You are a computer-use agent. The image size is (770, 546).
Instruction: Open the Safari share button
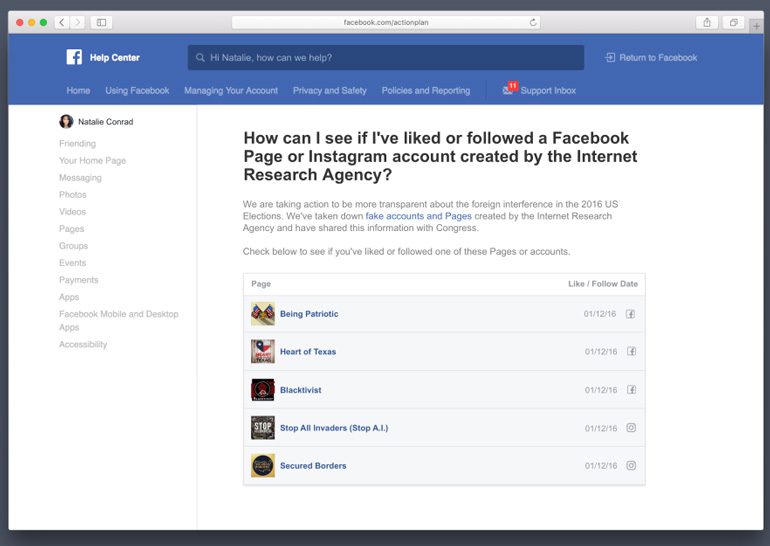click(707, 22)
